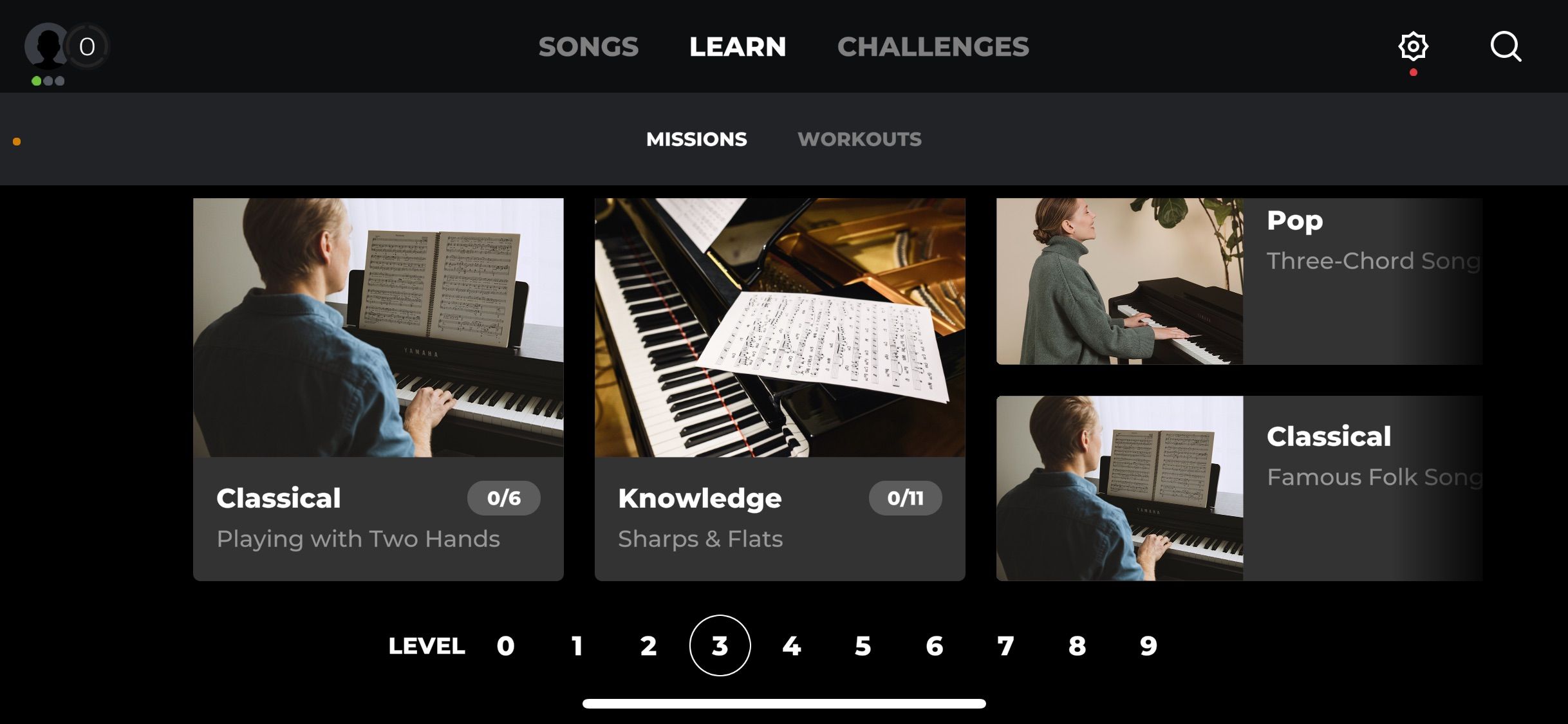Open the Classical Famous Folk Song card
The image size is (1568, 724).
coord(1239,488)
